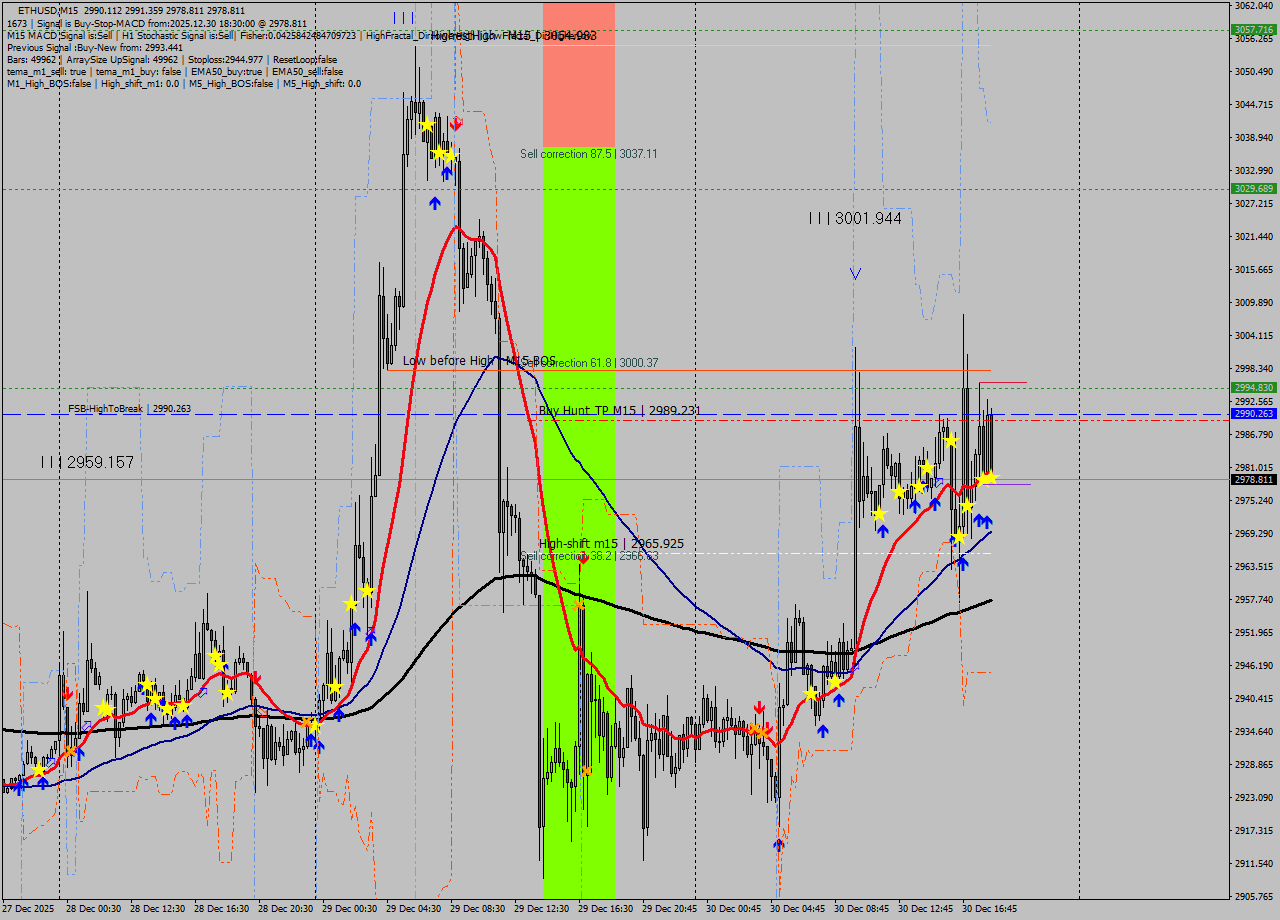Click the blue chevron marker below III 3001.944
This screenshot has height=920, width=1280.
pos(854,270)
